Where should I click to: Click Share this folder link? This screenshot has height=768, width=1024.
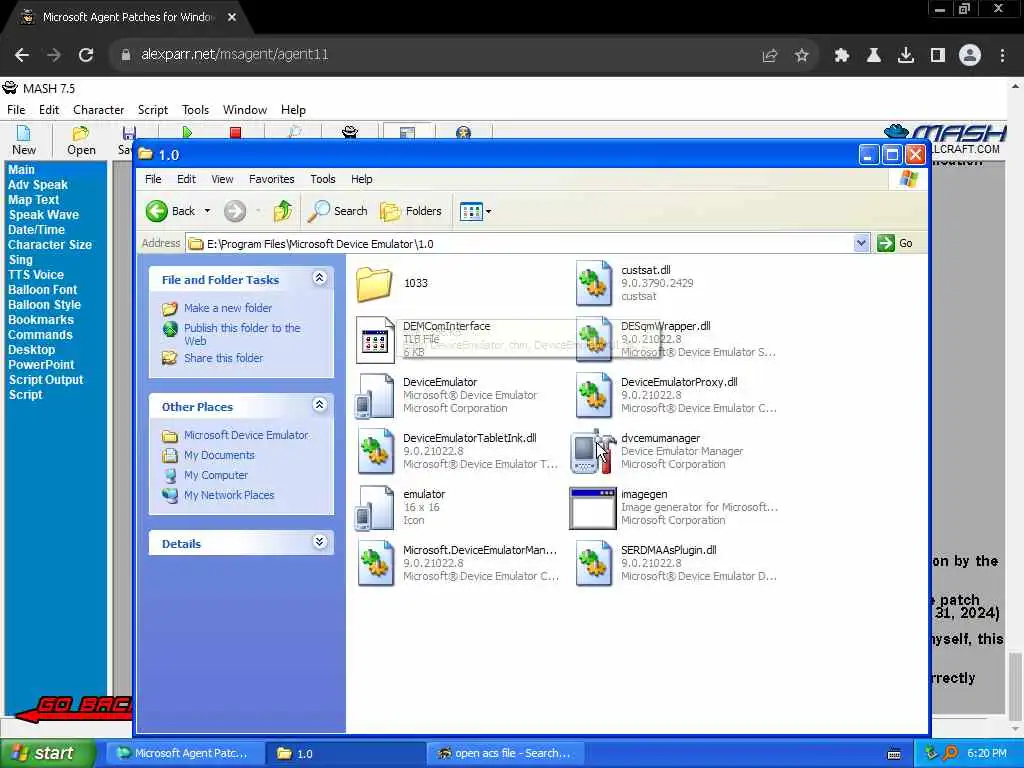(223, 358)
